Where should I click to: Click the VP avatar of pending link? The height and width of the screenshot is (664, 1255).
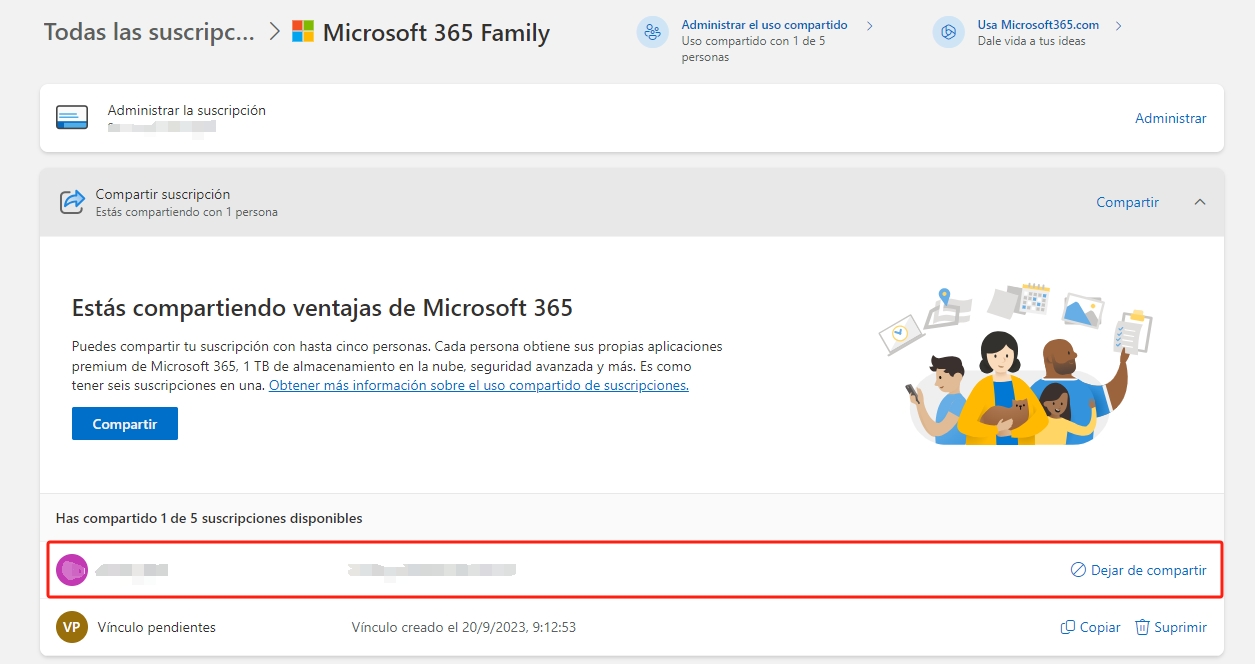coord(72,627)
